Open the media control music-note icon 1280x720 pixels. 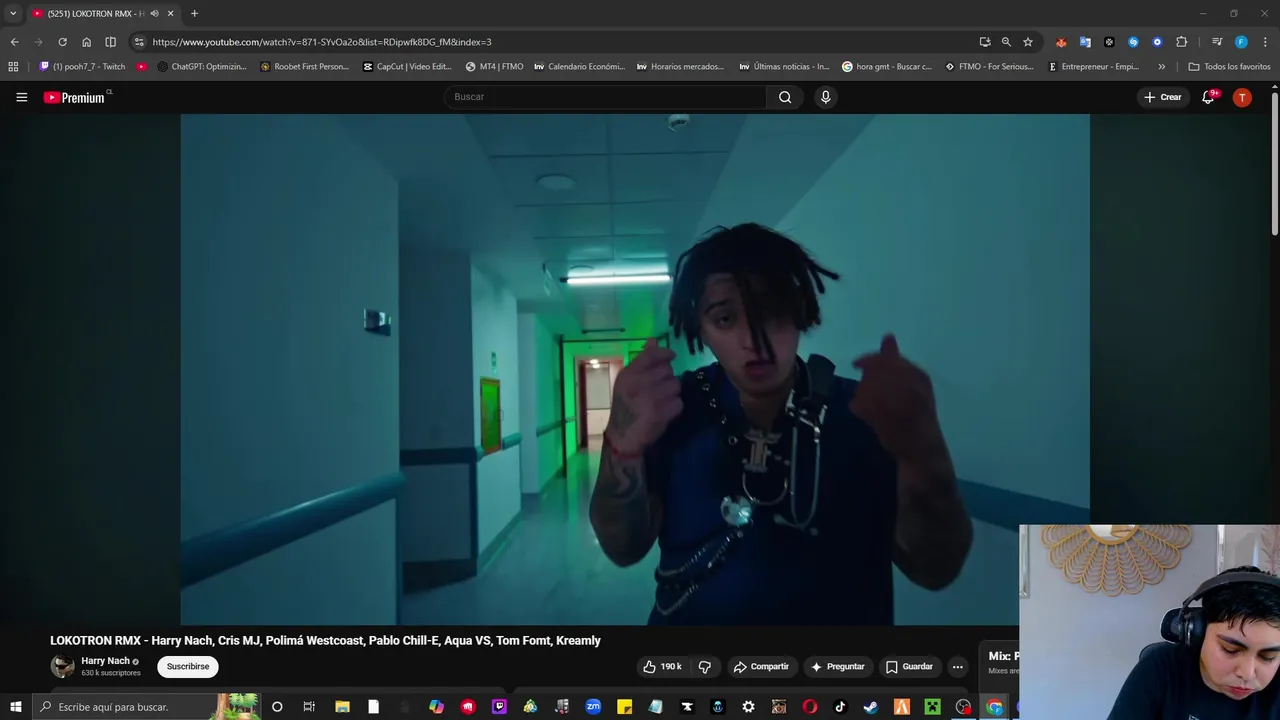1217,42
